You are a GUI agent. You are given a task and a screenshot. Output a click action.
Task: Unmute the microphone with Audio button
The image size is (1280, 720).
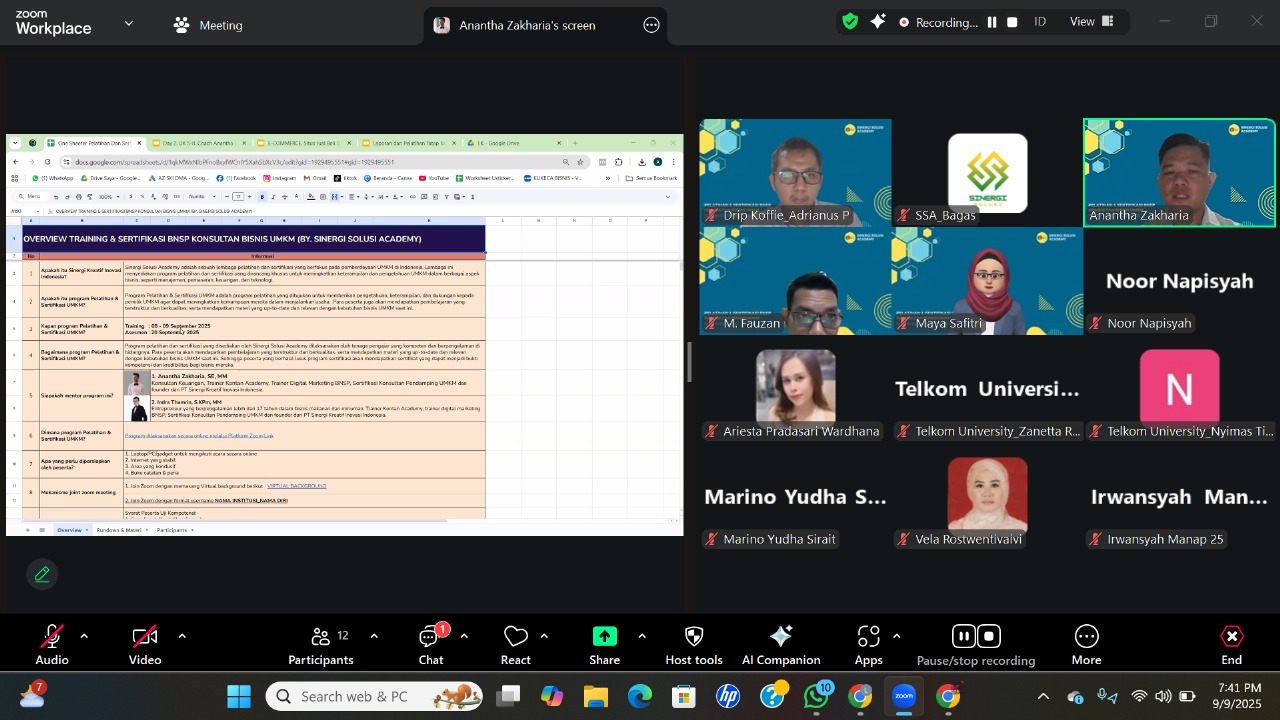coord(52,645)
